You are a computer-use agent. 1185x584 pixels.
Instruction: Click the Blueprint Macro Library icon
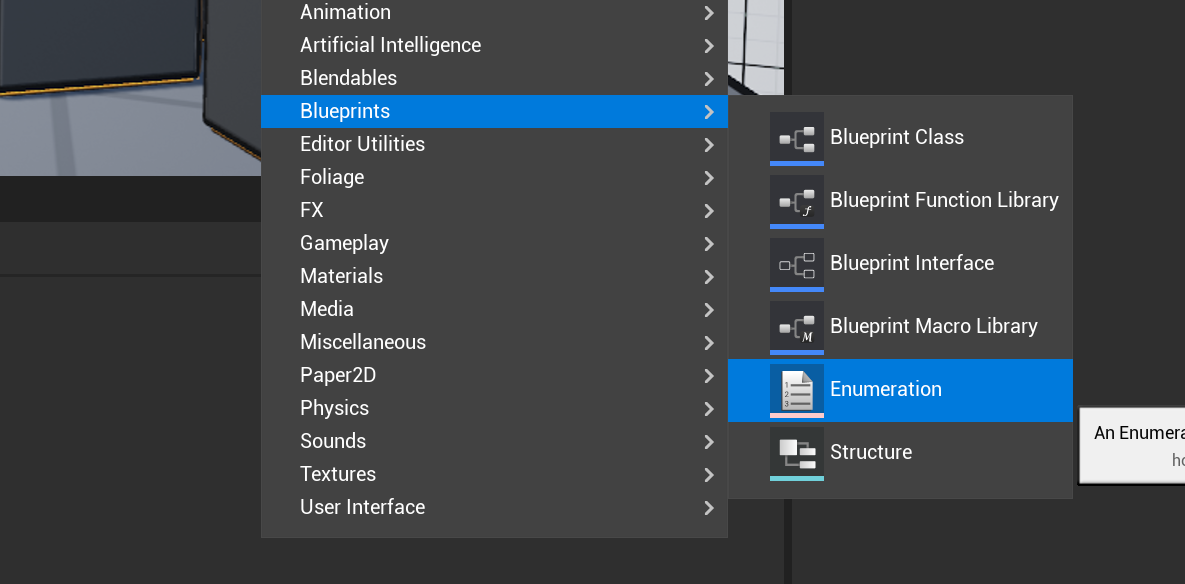point(796,326)
